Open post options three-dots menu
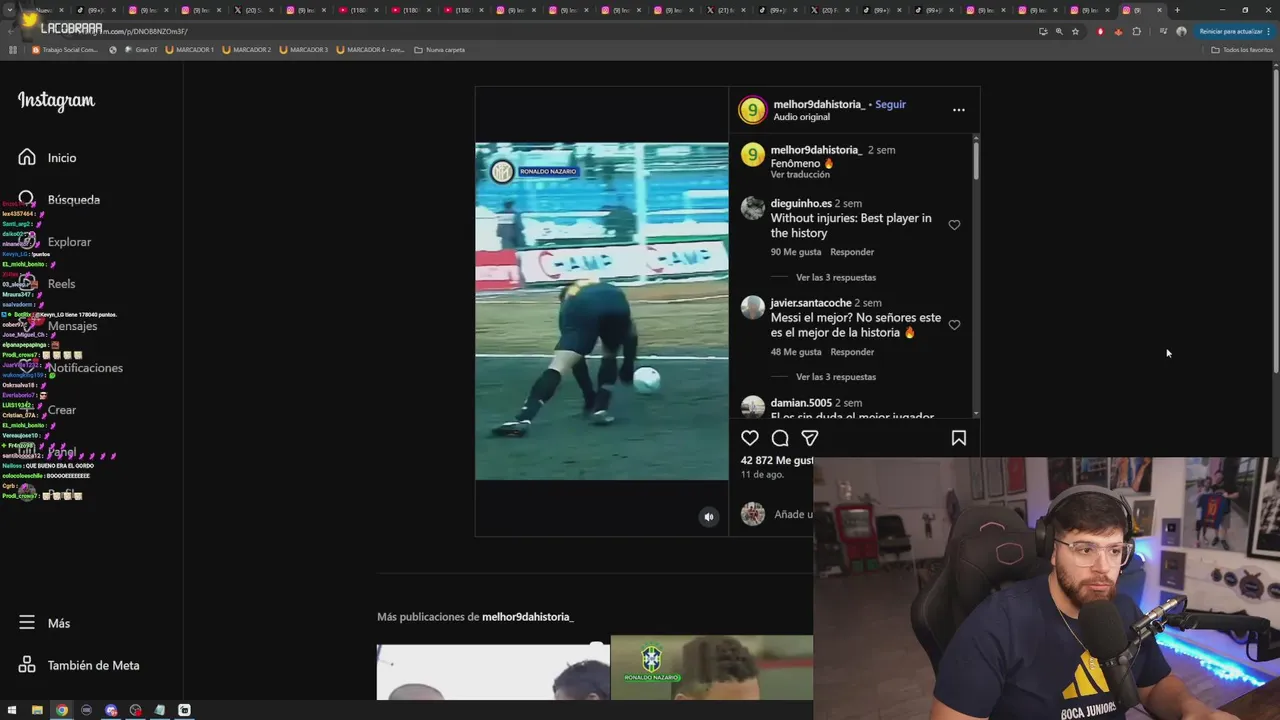1280x720 pixels. click(959, 110)
